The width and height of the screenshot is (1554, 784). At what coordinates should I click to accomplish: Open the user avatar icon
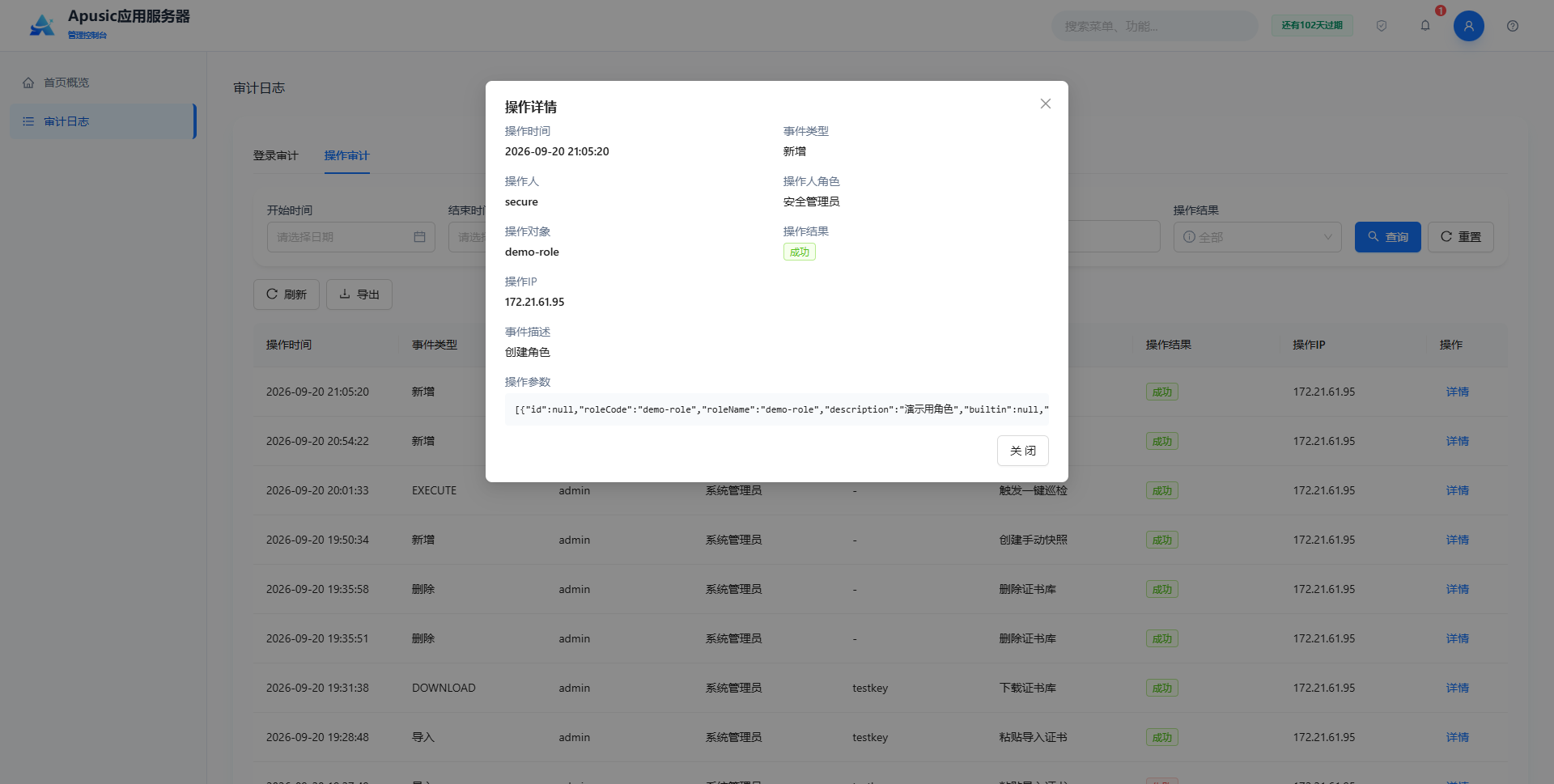(1469, 26)
